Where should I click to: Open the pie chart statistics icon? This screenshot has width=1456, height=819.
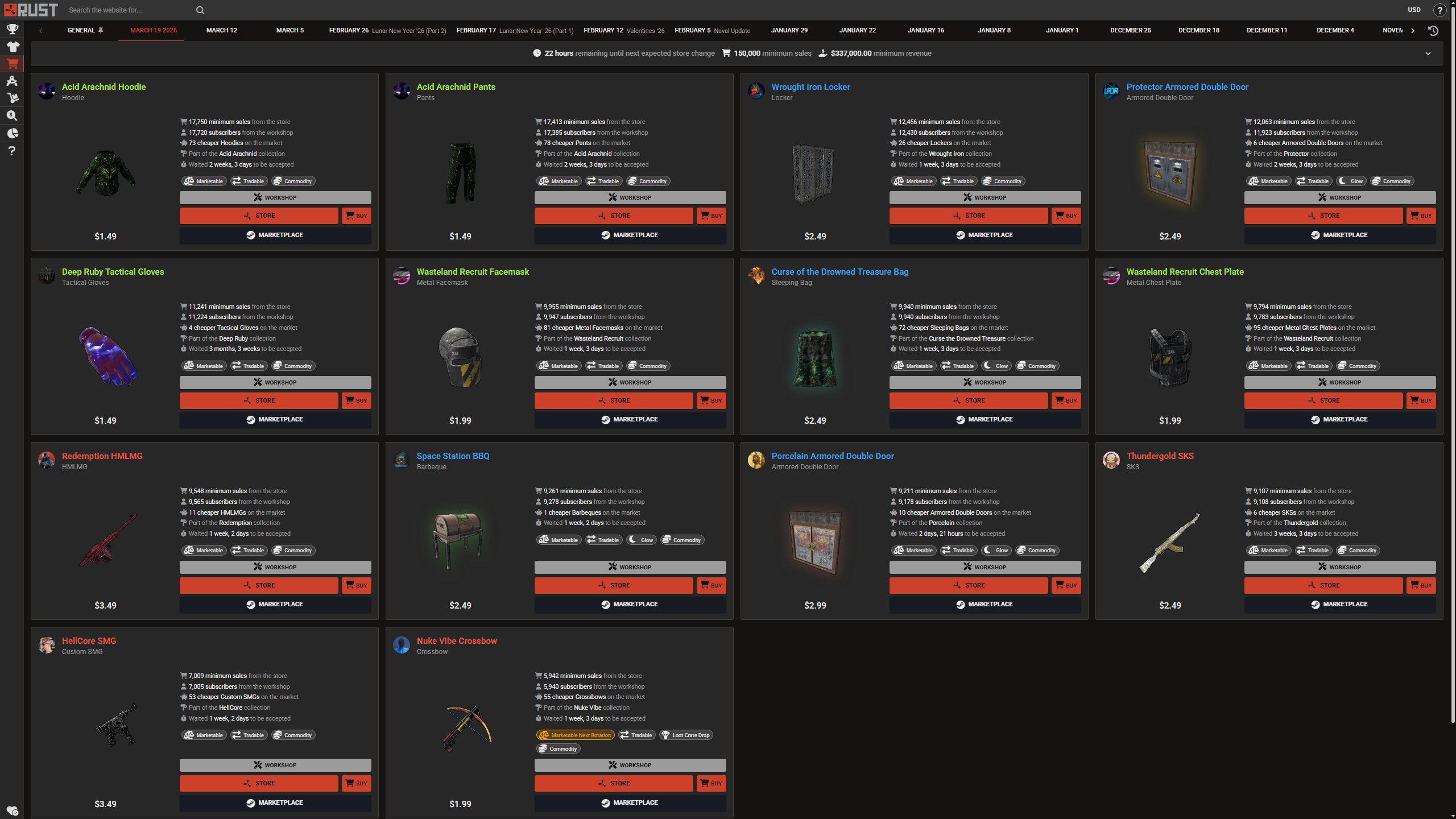(x=12, y=134)
